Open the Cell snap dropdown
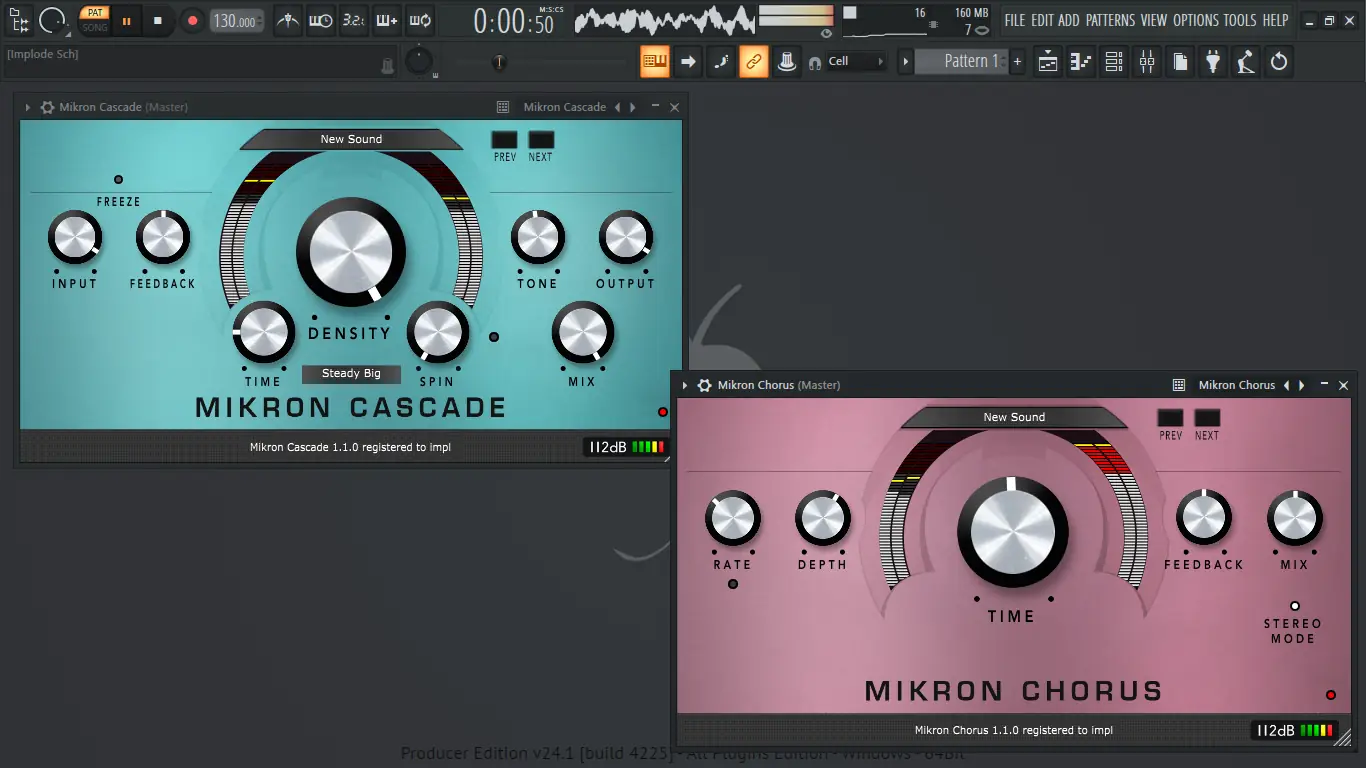 tap(856, 62)
